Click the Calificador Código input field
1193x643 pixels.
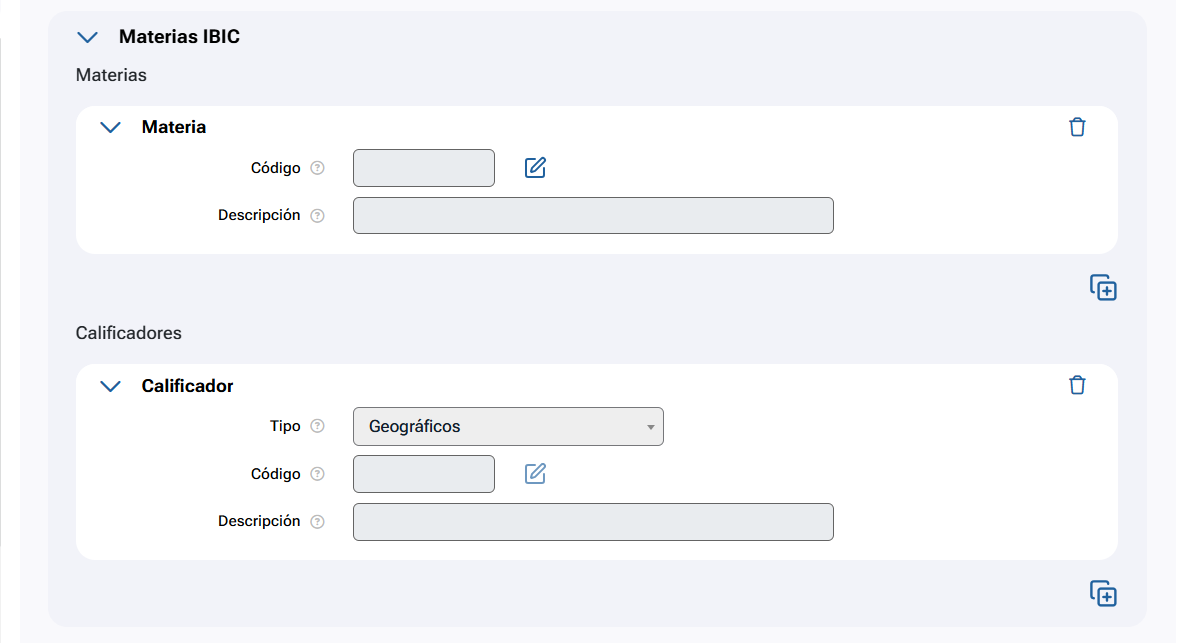tap(424, 474)
